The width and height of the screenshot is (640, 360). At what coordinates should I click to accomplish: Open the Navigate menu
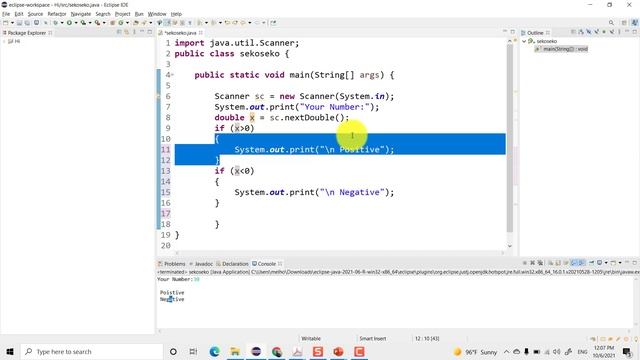point(81,14)
